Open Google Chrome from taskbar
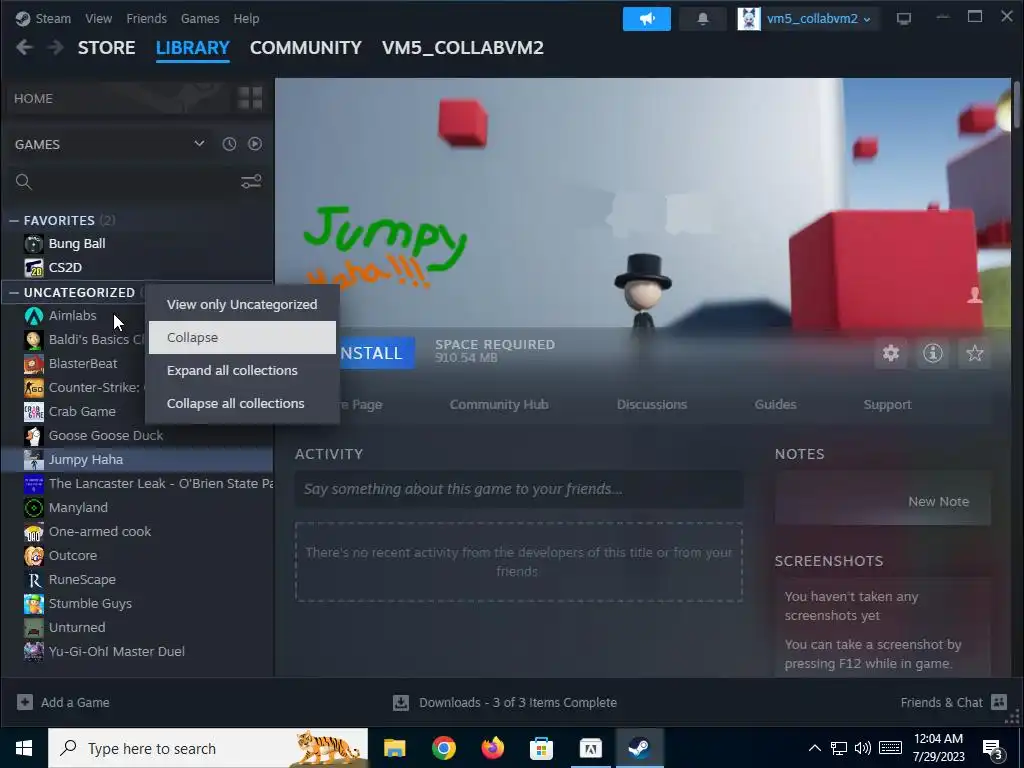The width and height of the screenshot is (1024, 768). pos(444,748)
